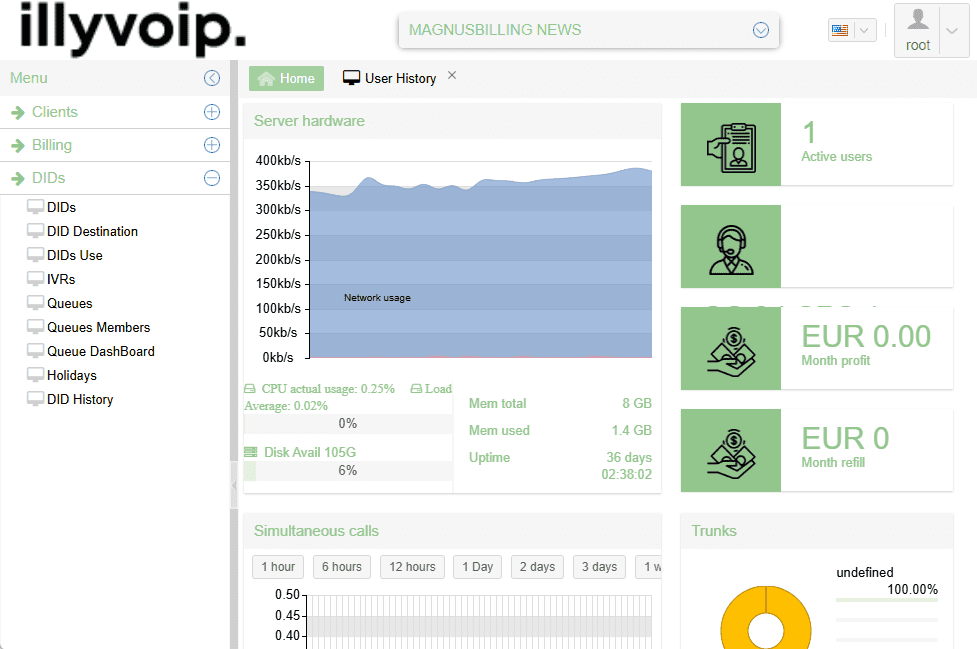Click the language flag icon
Screen dimensions: 977x649
(x=839, y=30)
